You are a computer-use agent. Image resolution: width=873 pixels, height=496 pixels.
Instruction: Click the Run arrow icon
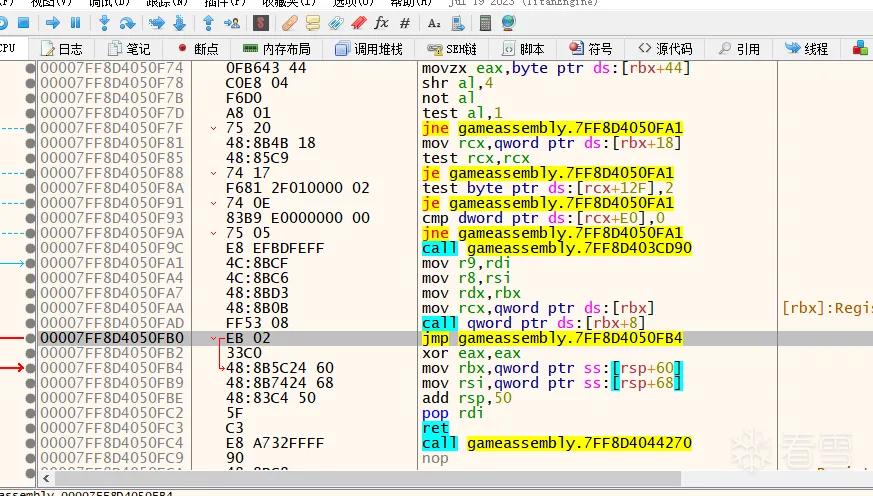click(53, 23)
